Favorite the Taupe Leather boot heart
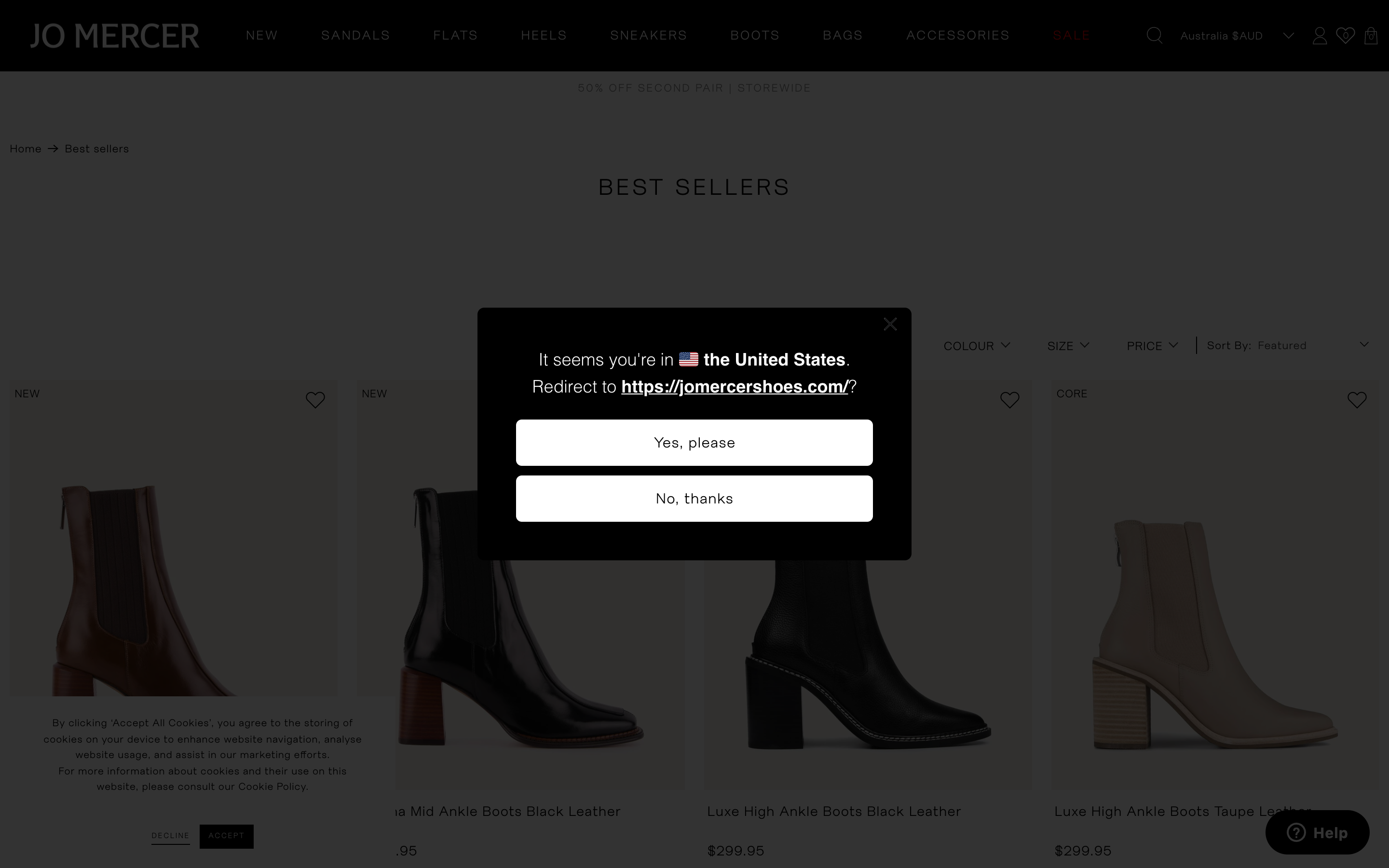This screenshot has width=1389, height=868. click(x=1357, y=400)
